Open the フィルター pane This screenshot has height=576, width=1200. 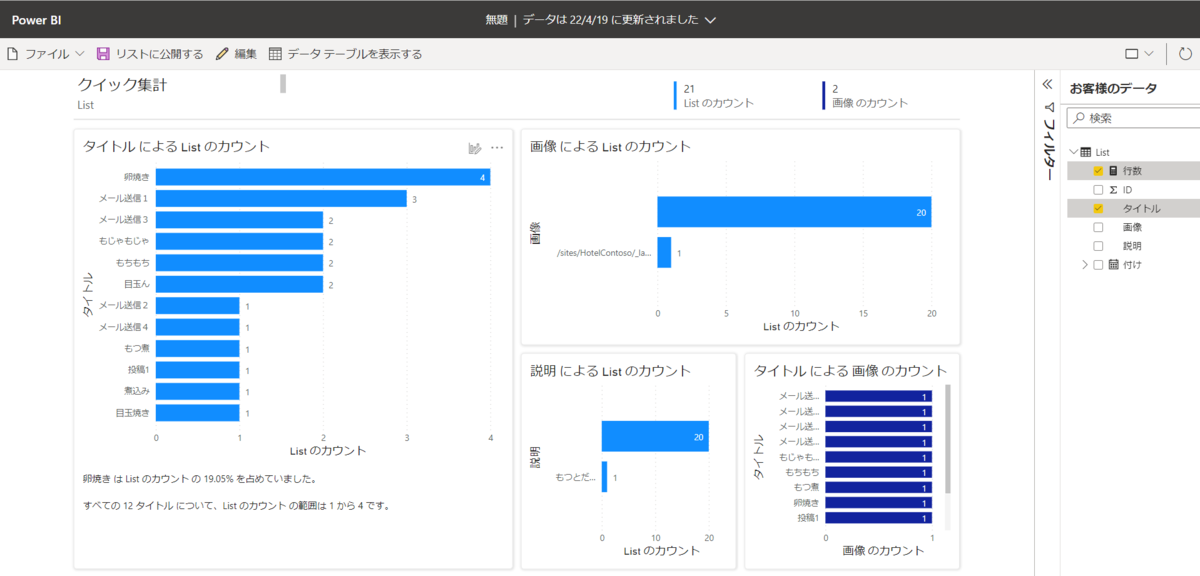coord(1049,141)
